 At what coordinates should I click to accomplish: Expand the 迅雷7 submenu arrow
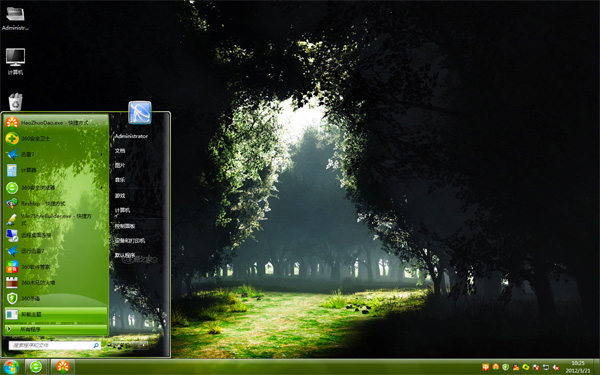pos(102,154)
